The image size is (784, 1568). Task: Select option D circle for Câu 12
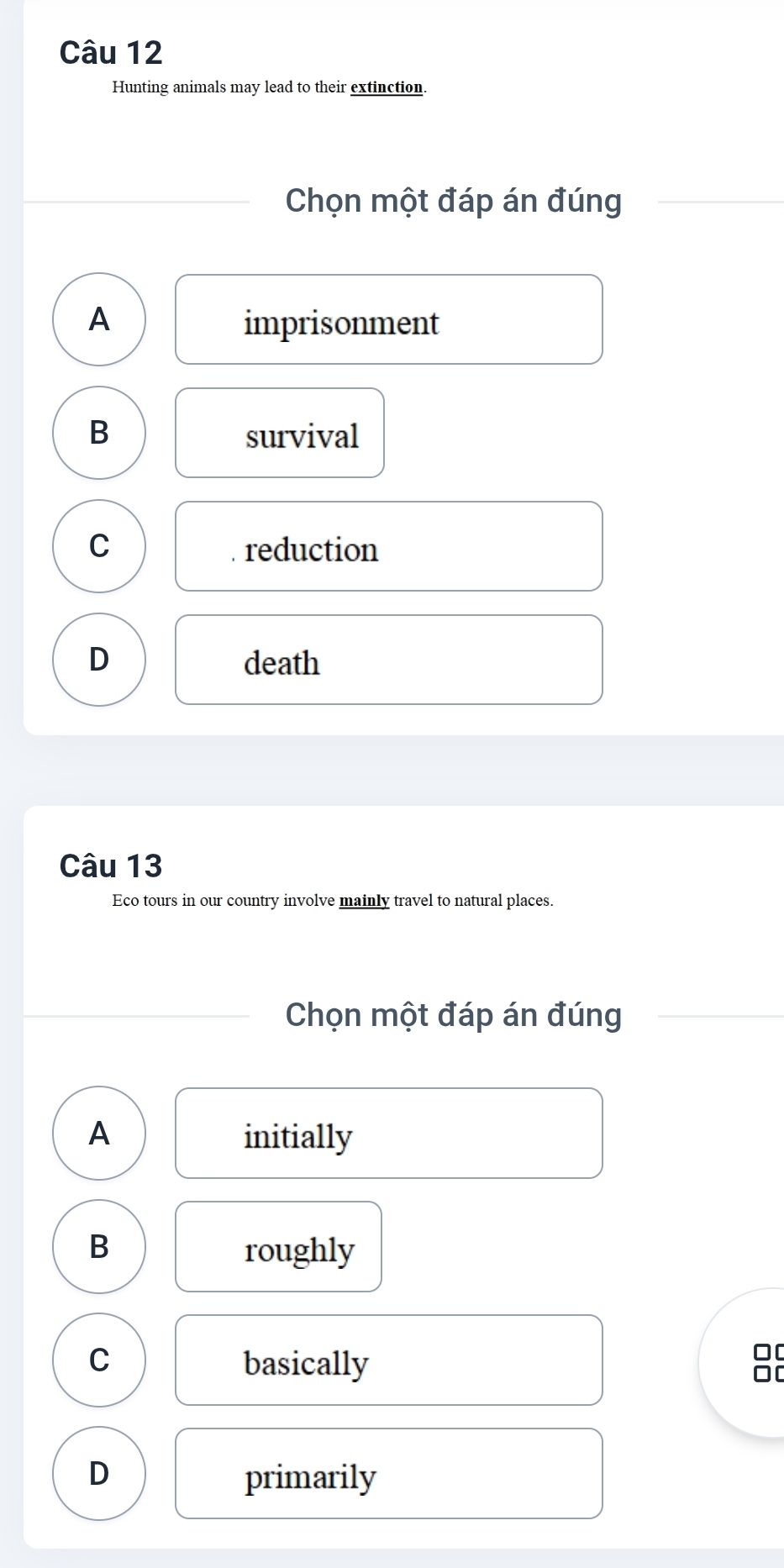point(99,660)
